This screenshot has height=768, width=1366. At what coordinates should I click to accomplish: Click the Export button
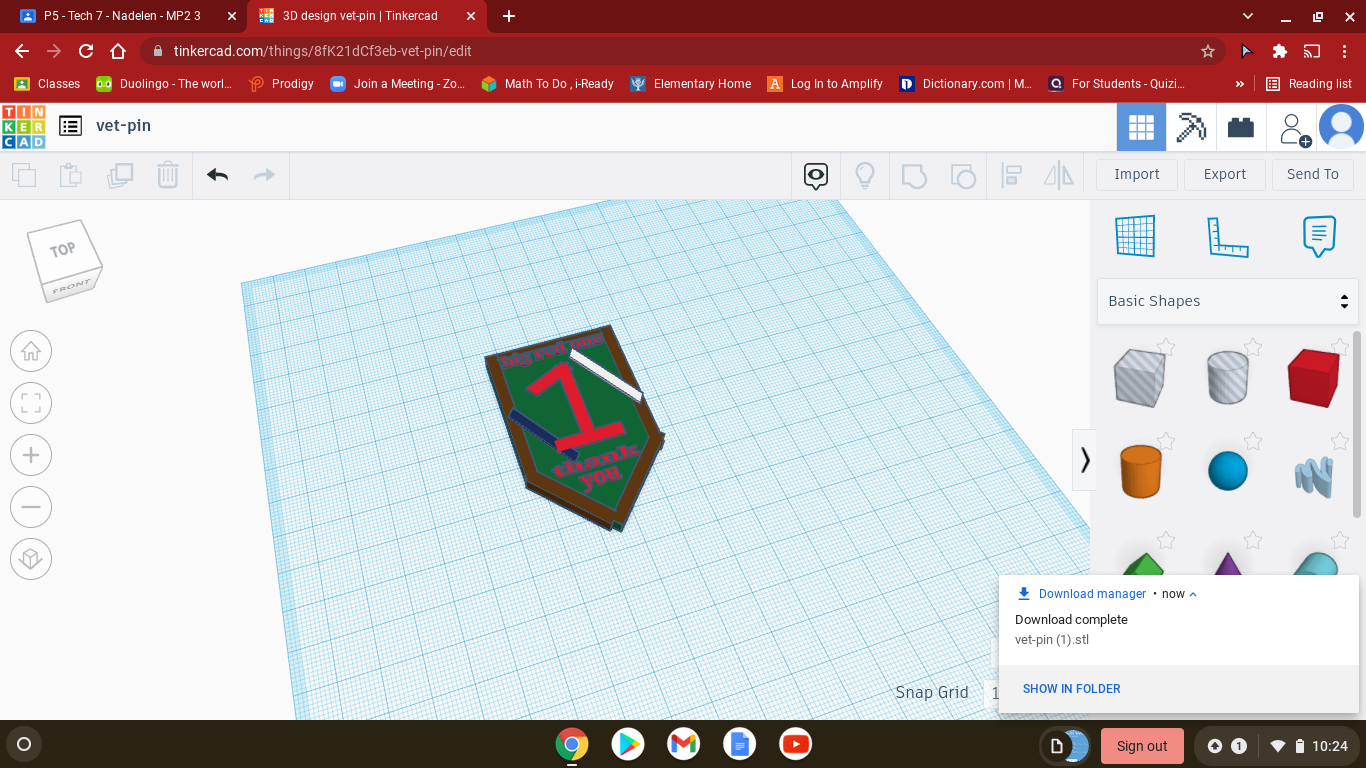(1225, 174)
